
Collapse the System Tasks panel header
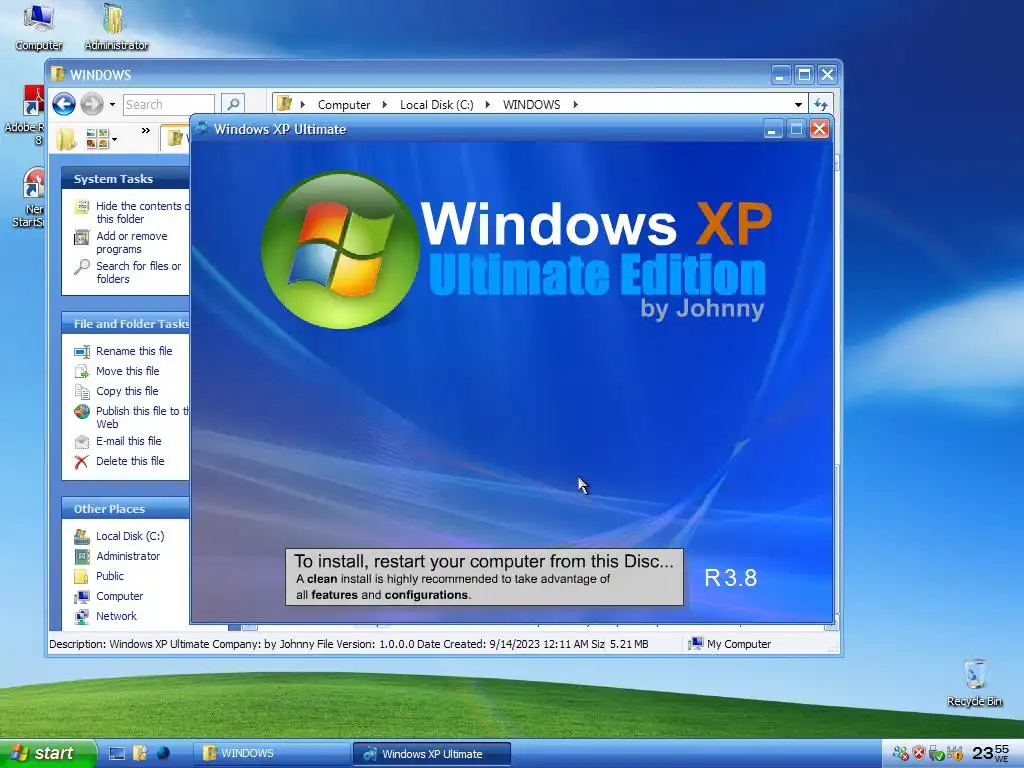pyautogui.click(x=125, y=179)
